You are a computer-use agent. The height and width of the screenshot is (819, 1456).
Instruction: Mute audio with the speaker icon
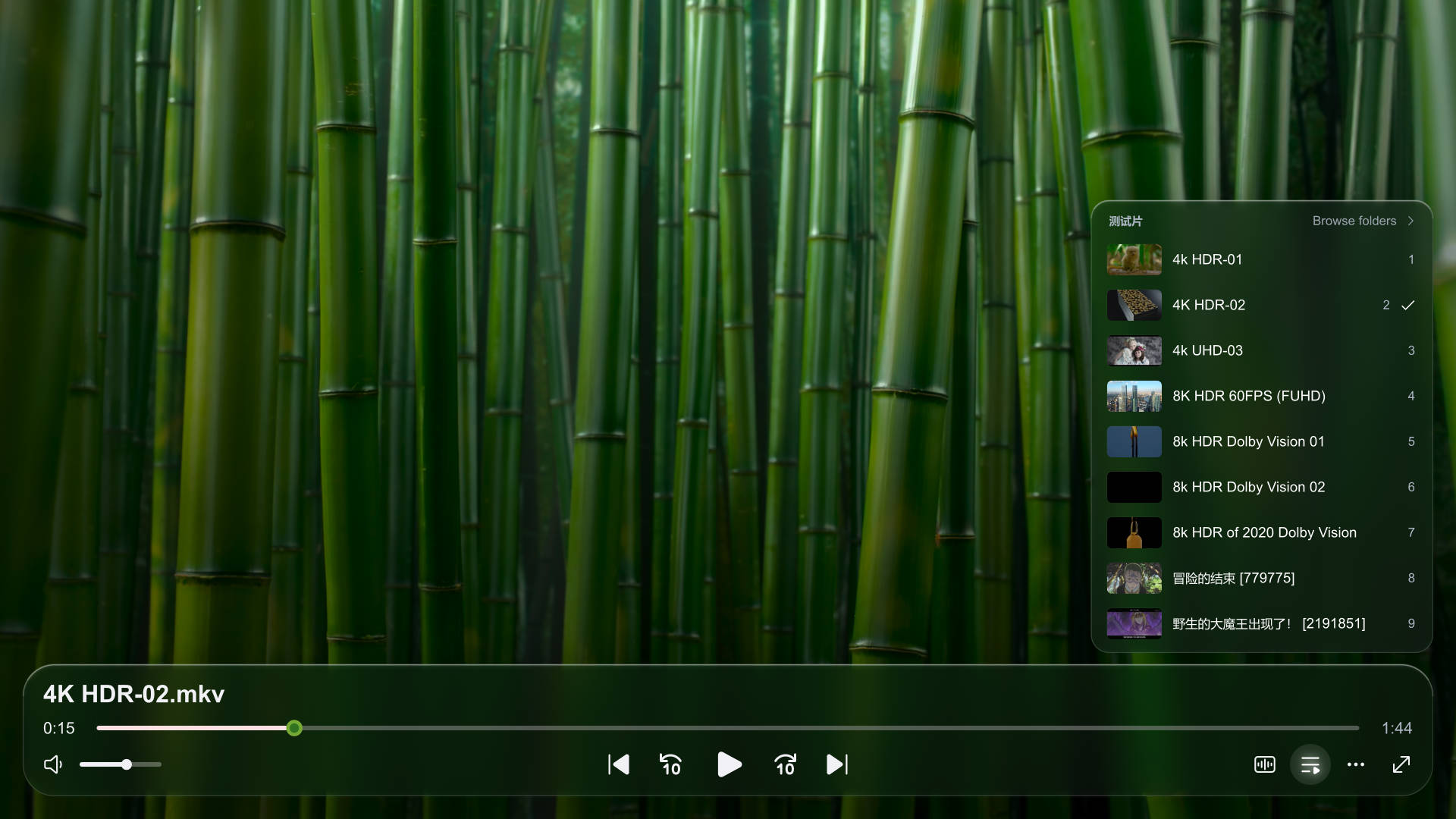[53, 764]
